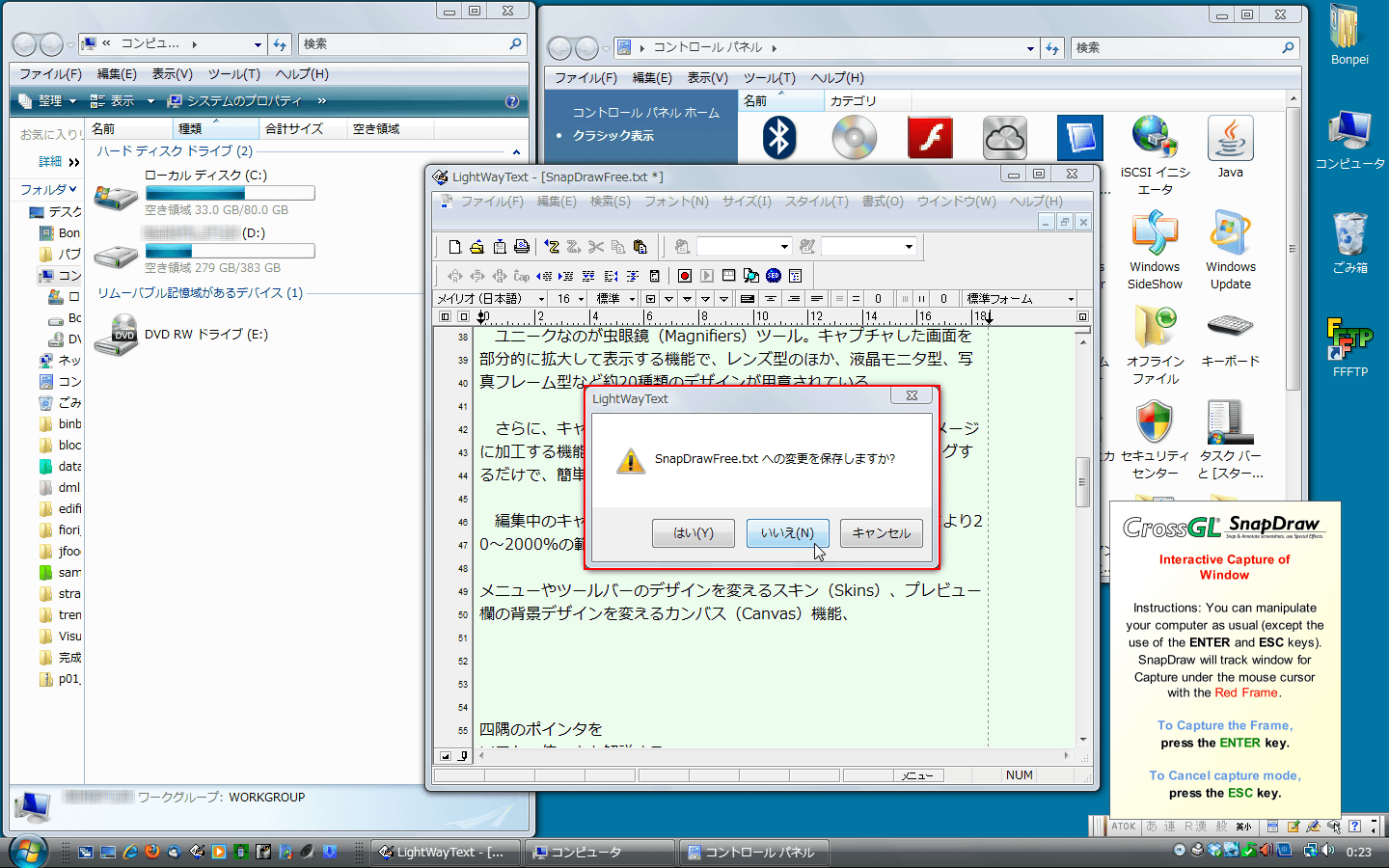The height and width of the screenshot is (868, 1389).
Task: Toggle justified alignment in LightWayText format bar
Action: coord(817,299)
